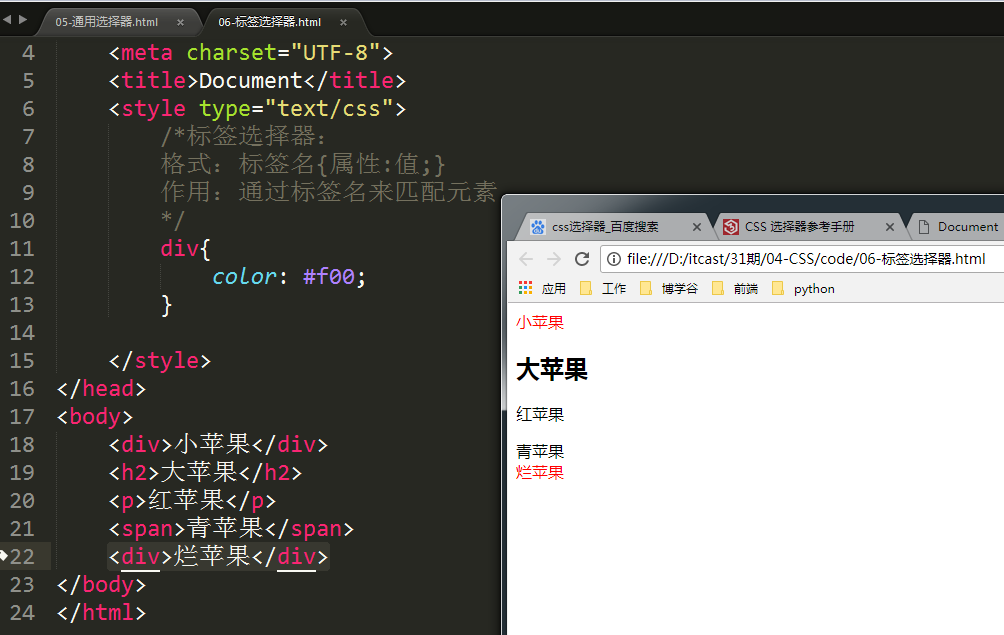The height and width of the screenshot is (635, 1004).
Task: Click the 青苹果 text in page
Action: (x=540, y=452)
